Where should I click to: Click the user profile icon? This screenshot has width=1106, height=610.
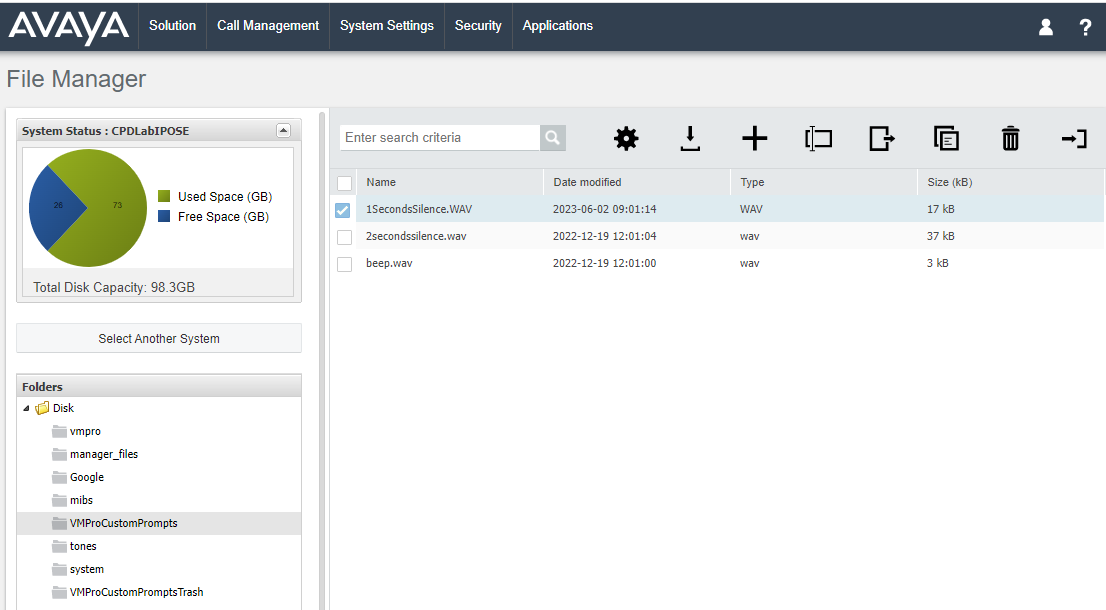coord(1045,27)
